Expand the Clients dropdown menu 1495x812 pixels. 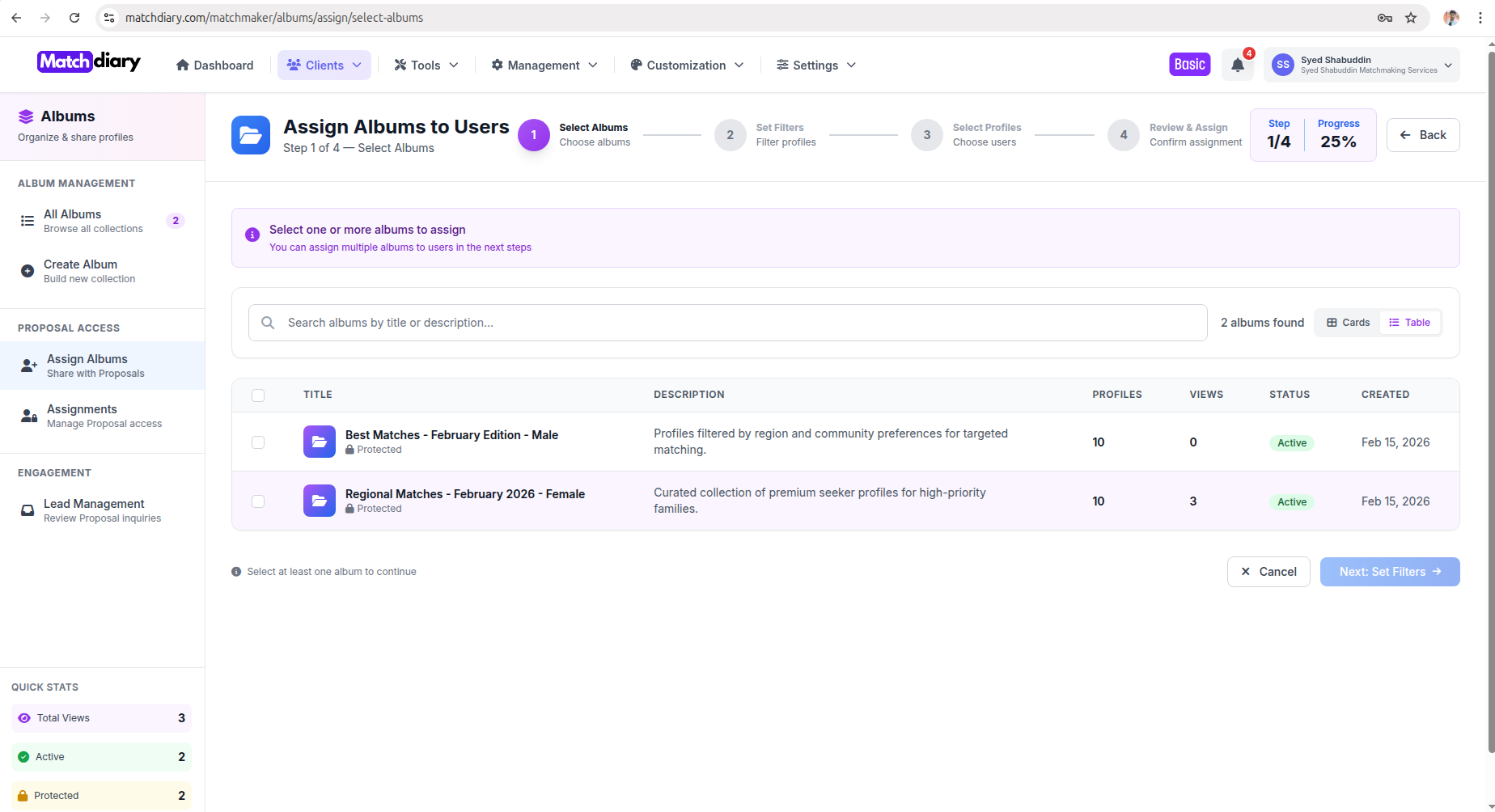point(324,66)
